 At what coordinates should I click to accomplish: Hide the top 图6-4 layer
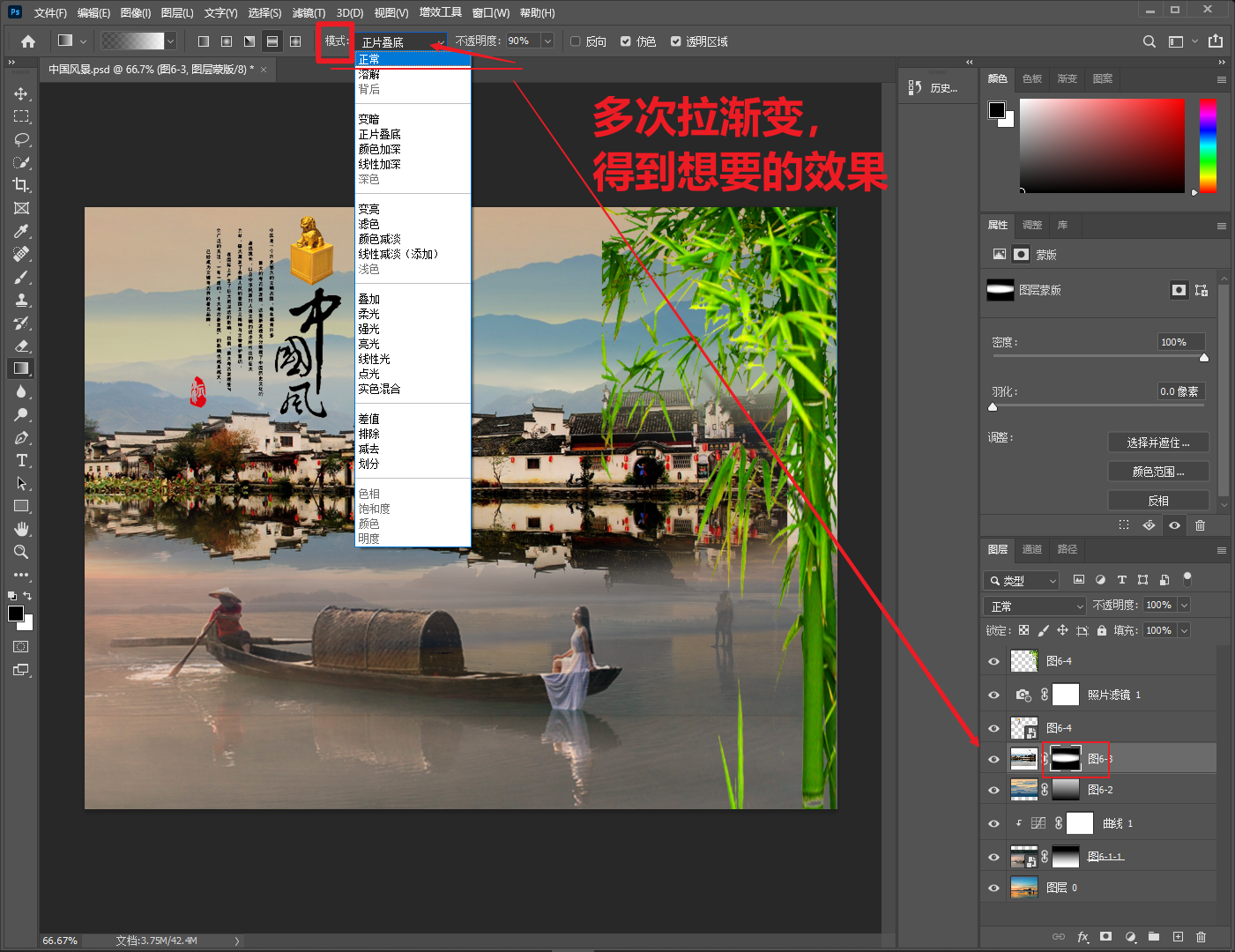click(993, 661)
